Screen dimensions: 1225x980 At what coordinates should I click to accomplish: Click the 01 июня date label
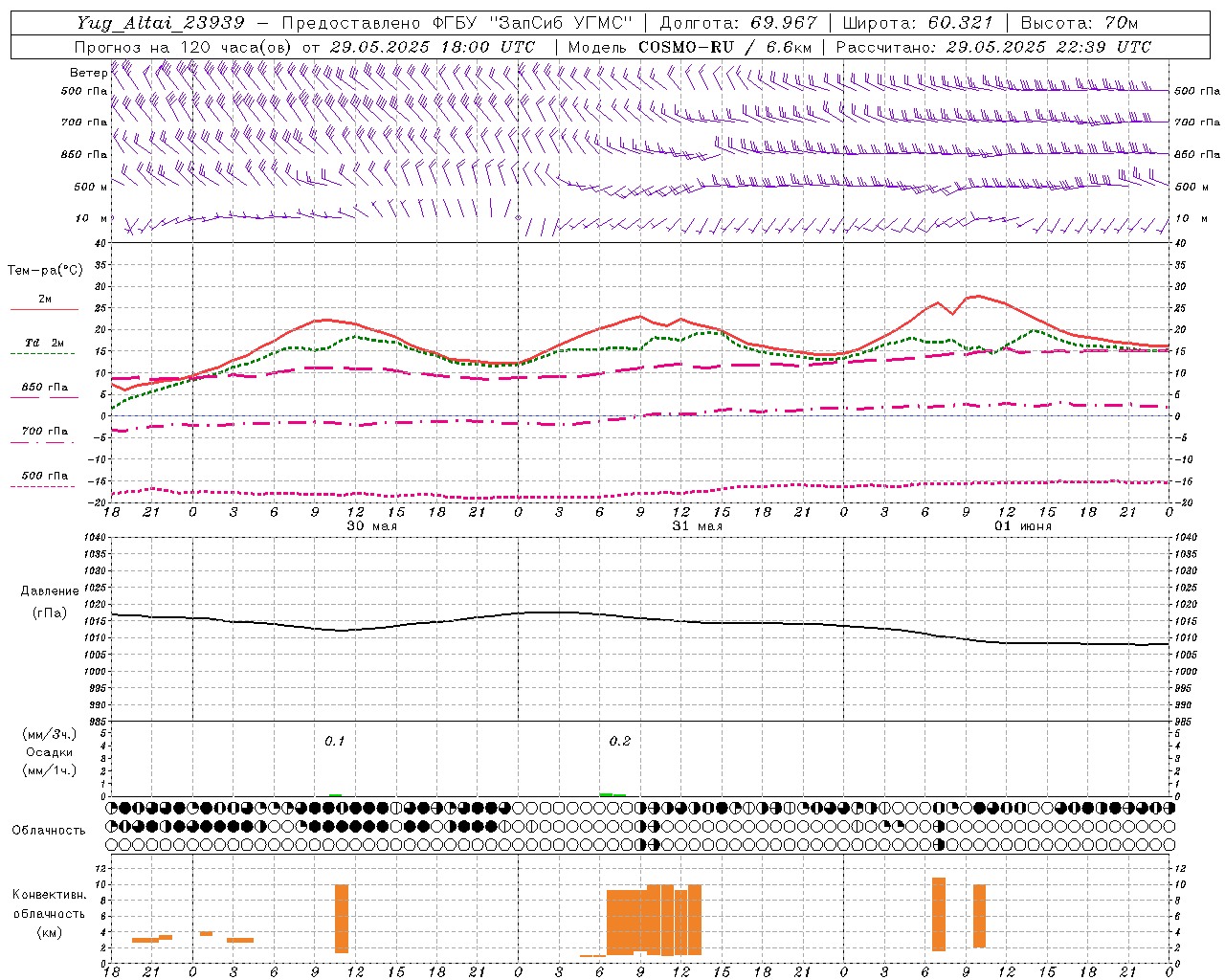point(1022,526)
